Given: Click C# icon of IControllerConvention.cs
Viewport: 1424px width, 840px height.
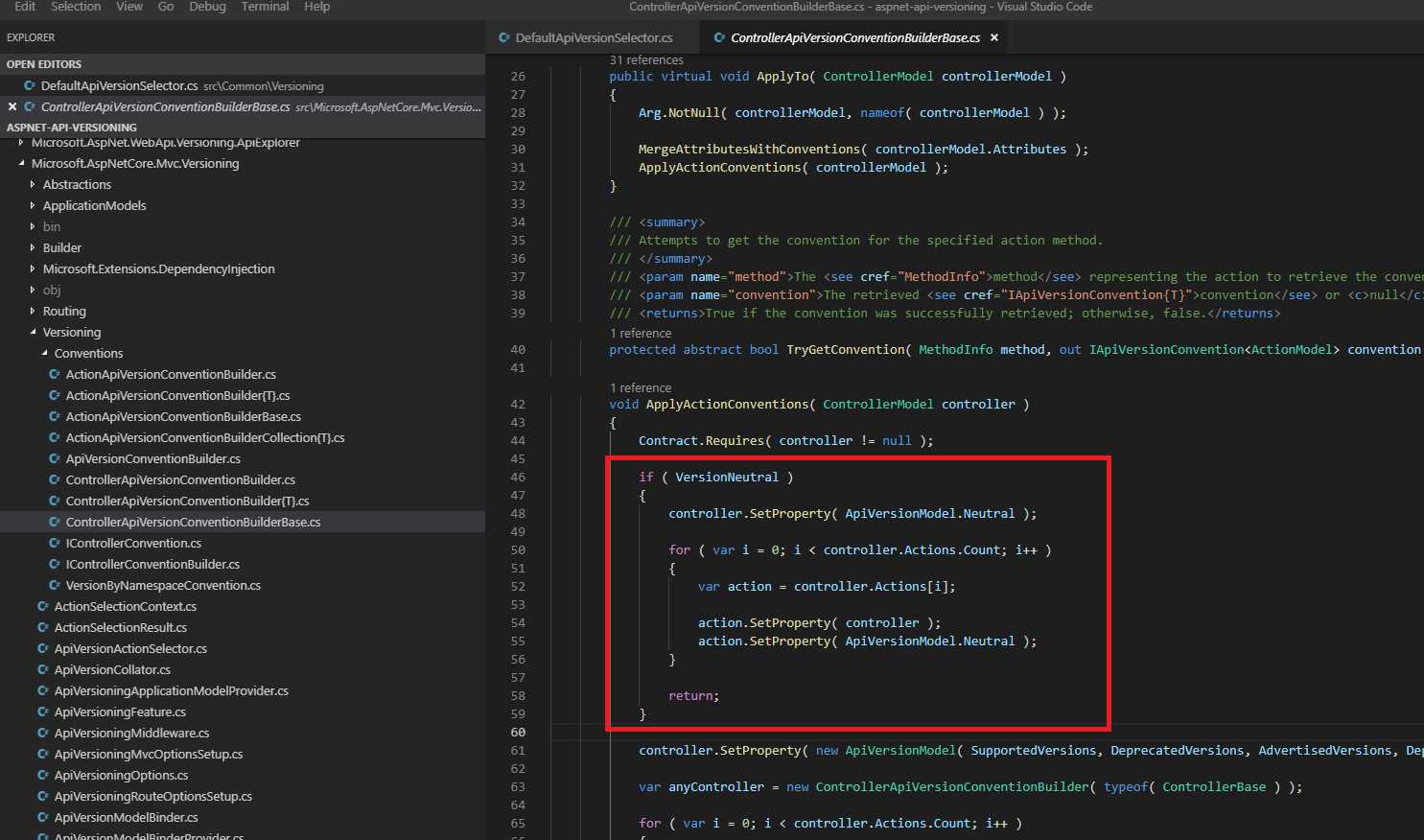Looking at the screenshot, I should click(55, 543).
